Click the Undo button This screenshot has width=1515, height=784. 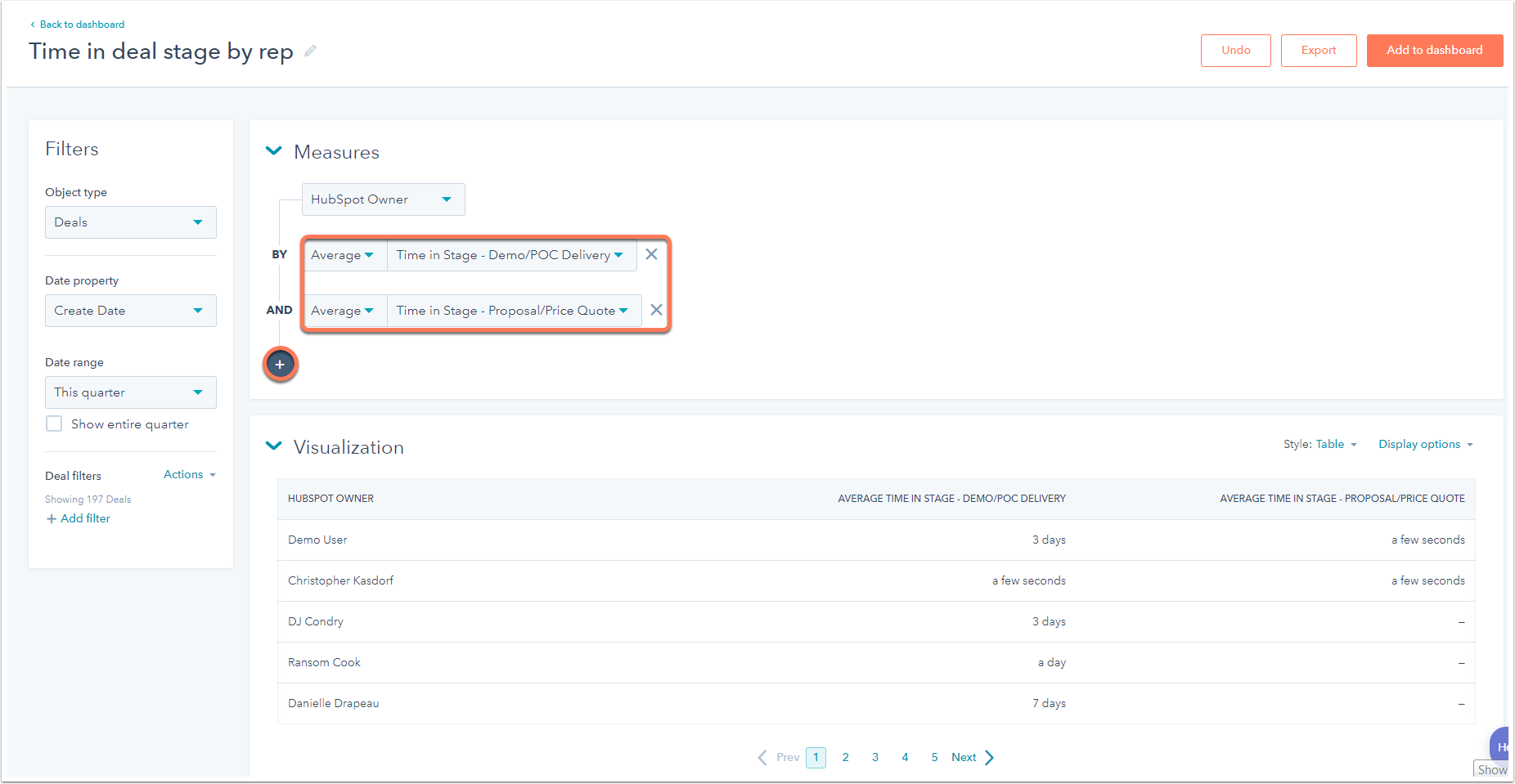pos(1236,51)
